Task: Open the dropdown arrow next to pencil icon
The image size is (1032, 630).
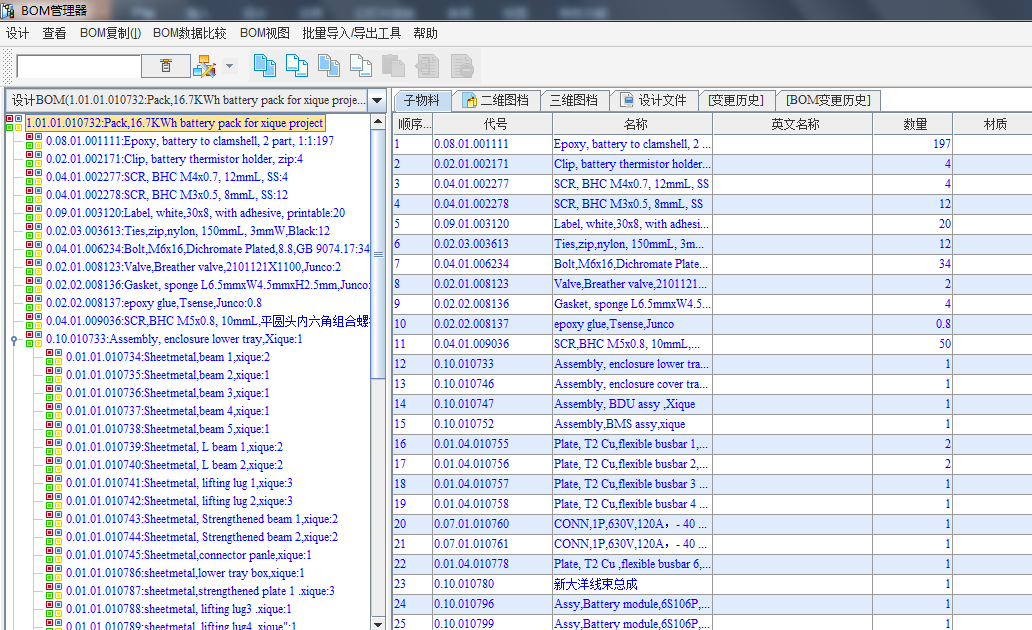Action: 229,67
